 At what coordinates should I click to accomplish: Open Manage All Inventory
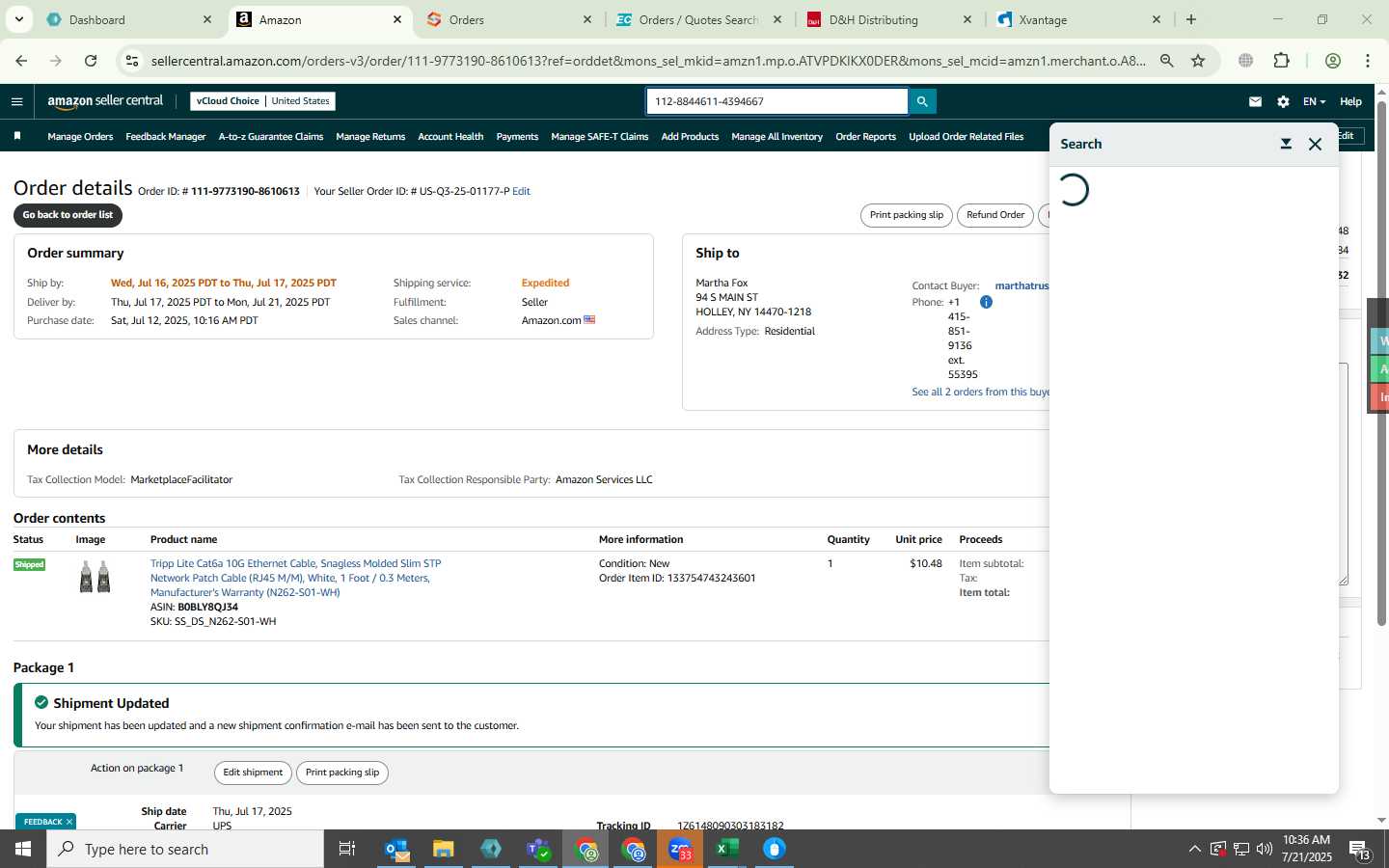776,137
